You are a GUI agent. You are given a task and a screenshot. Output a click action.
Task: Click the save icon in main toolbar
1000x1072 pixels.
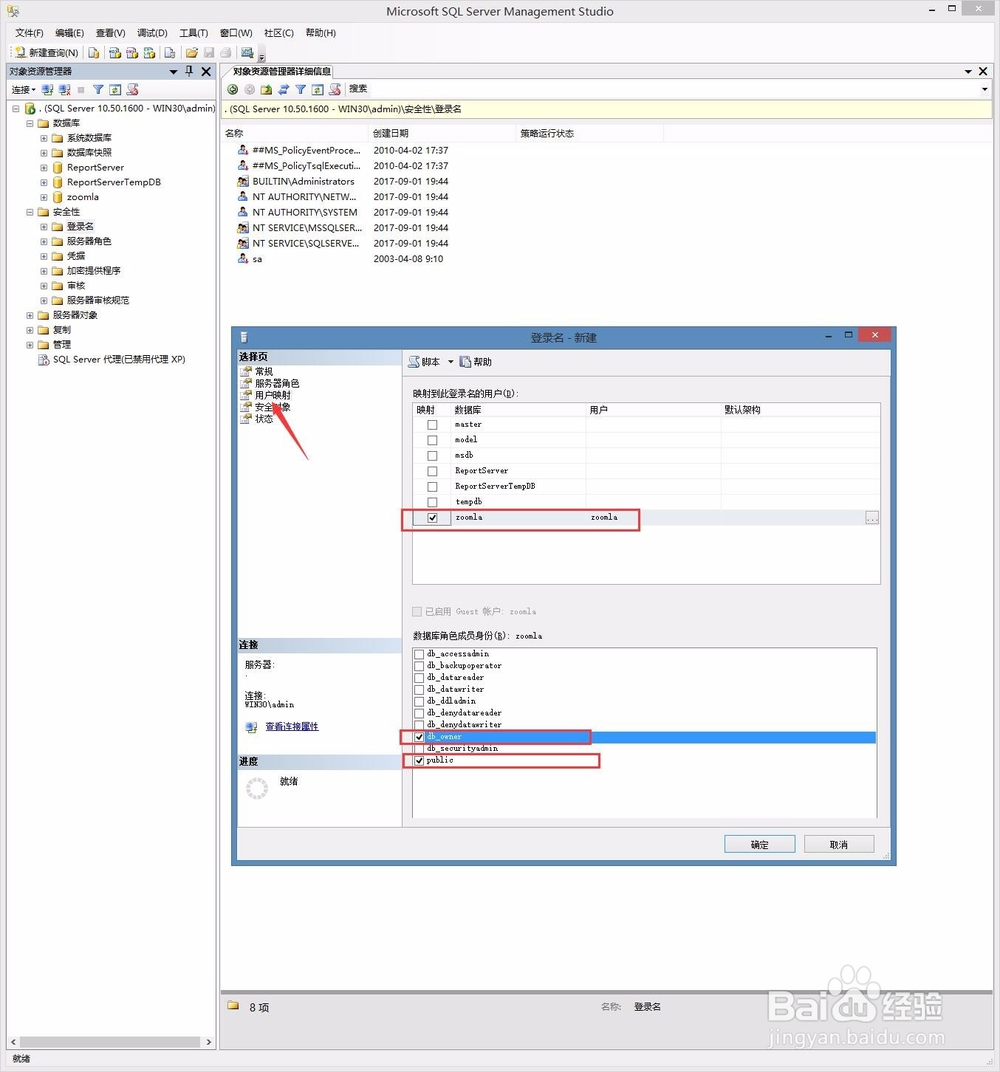209,53
